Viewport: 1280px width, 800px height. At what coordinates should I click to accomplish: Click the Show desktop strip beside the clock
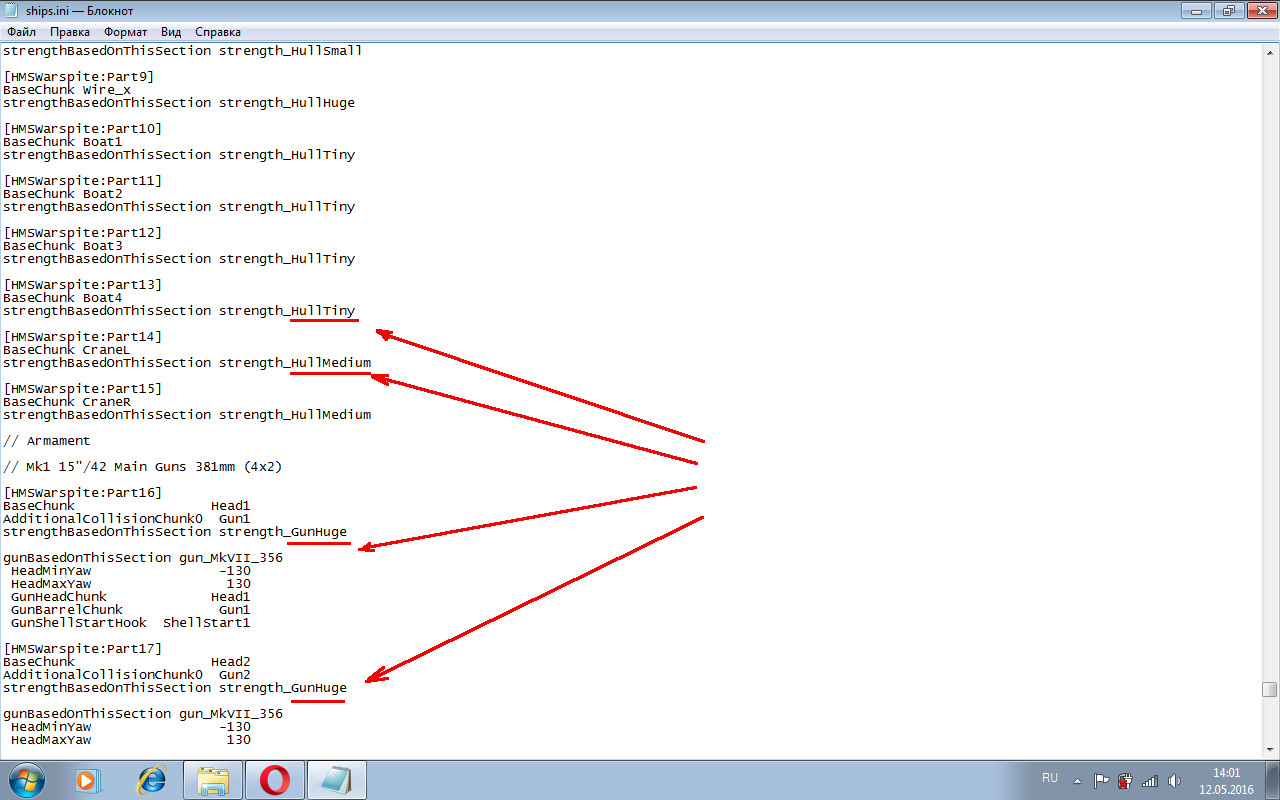[x=1272, y=780]
